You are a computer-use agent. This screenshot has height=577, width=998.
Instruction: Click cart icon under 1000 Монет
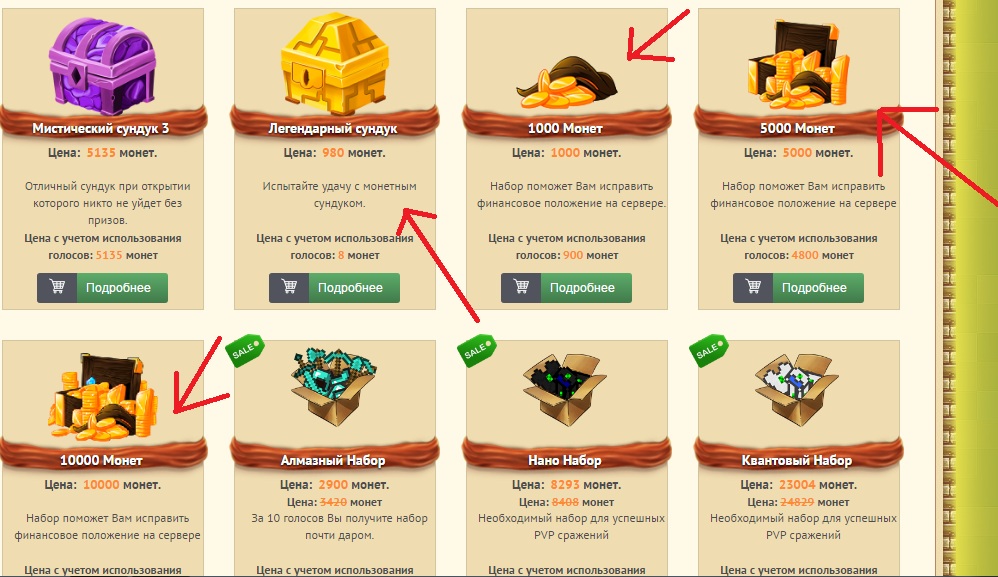521,288
